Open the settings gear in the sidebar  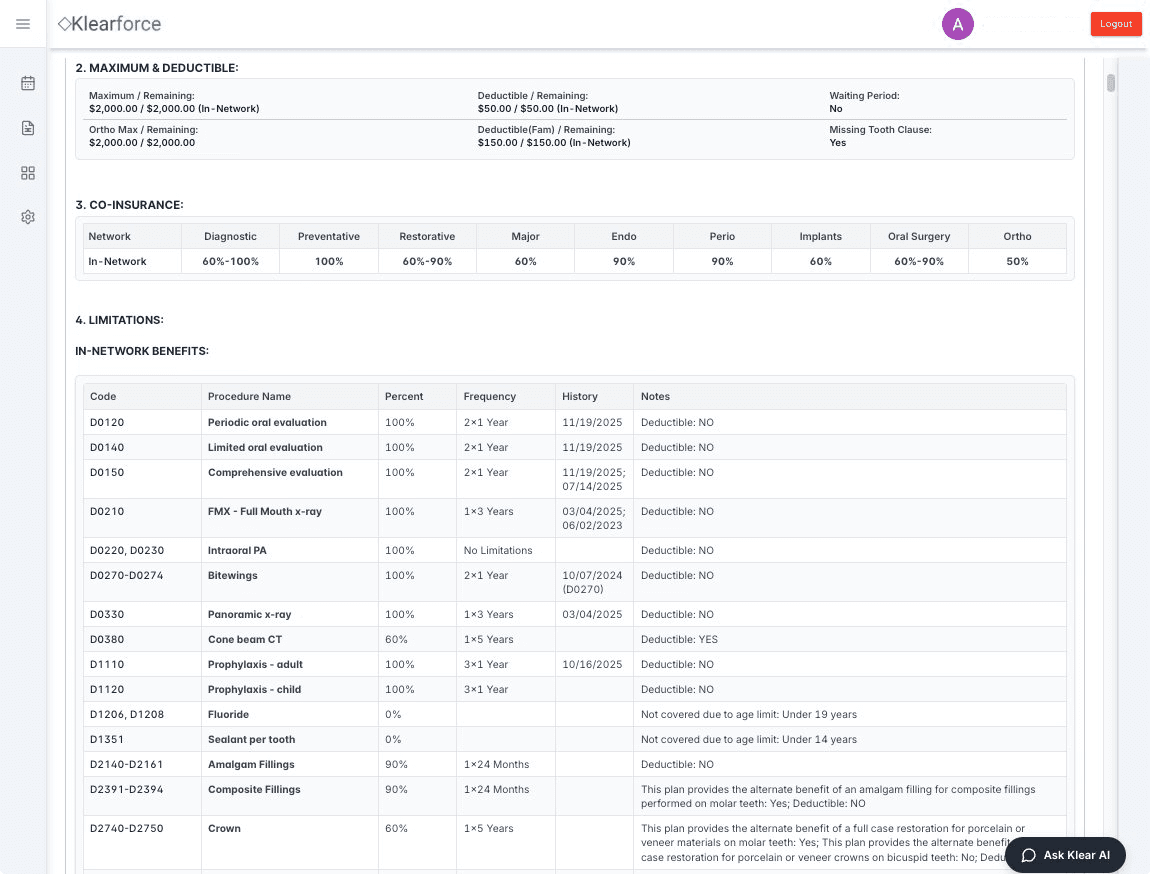(27, 216)
